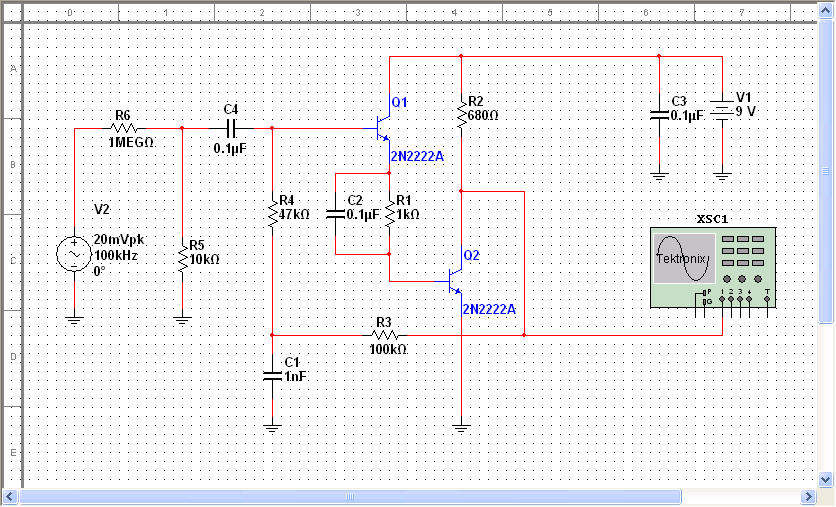Select resistor R6 zigzag symbol

click(124, 128)
